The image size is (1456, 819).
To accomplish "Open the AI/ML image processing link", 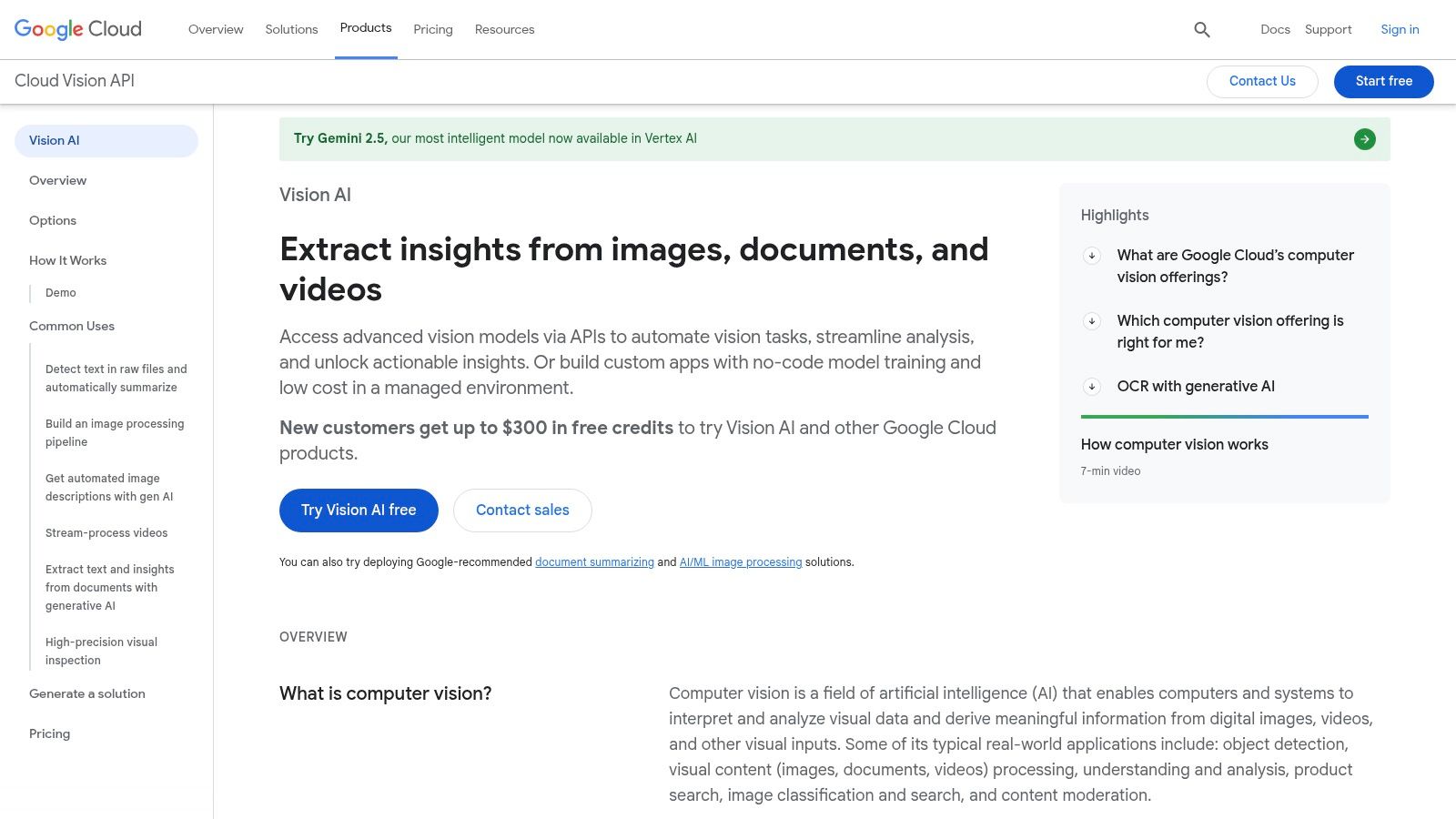I will click(741, 561).
